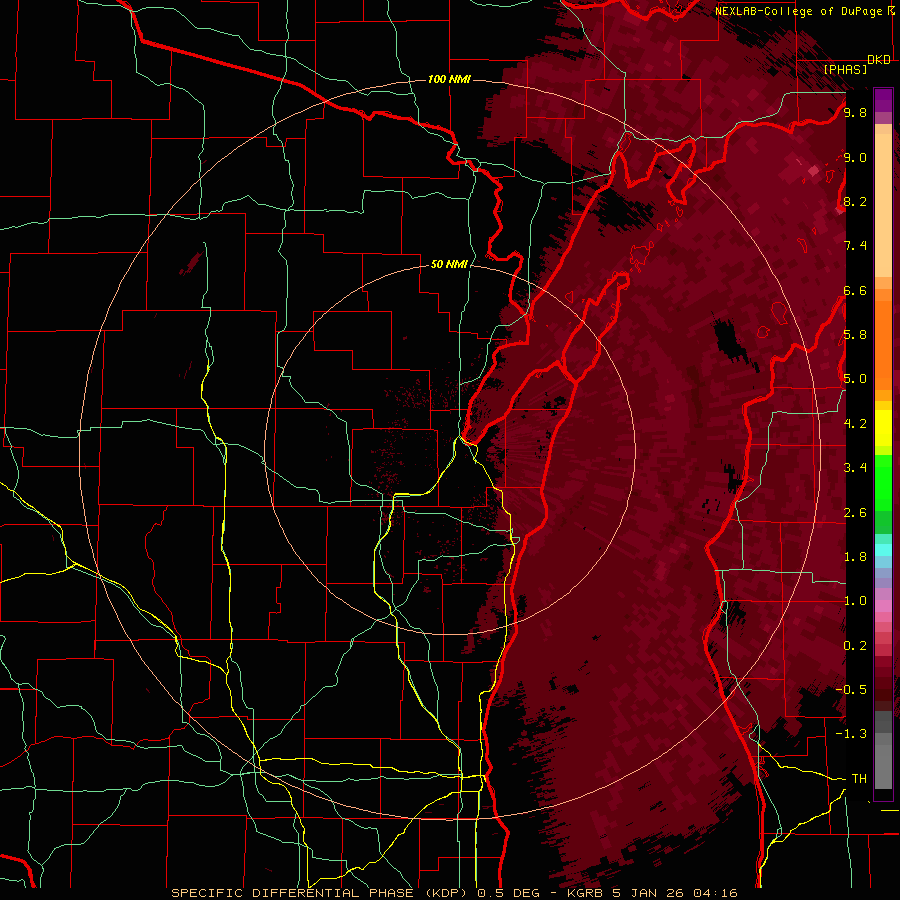Click the 1.8 value on the color scale

point(855,556)
